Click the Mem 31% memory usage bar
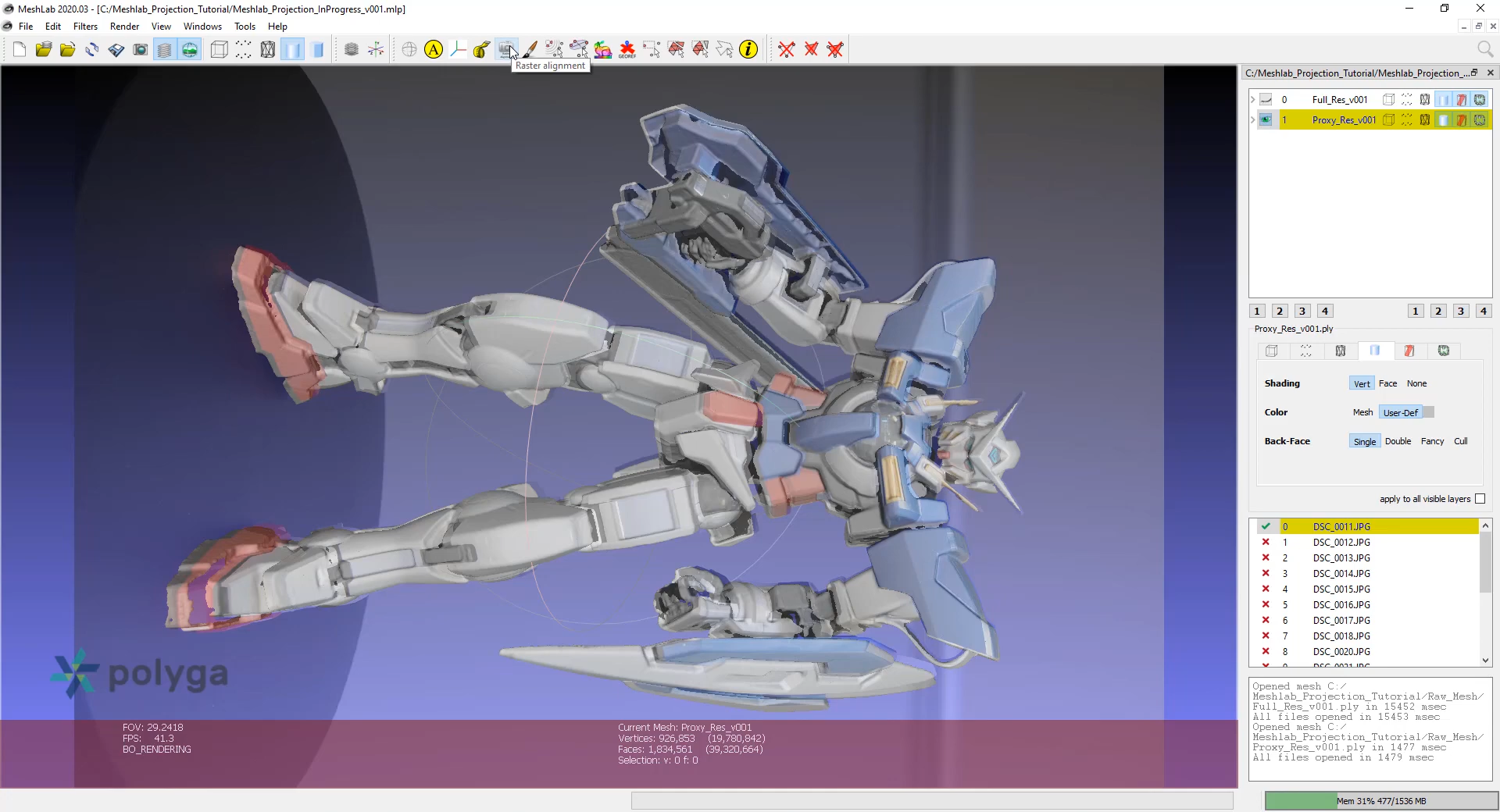This screenshot has height=812, width=1500. 1380,801
